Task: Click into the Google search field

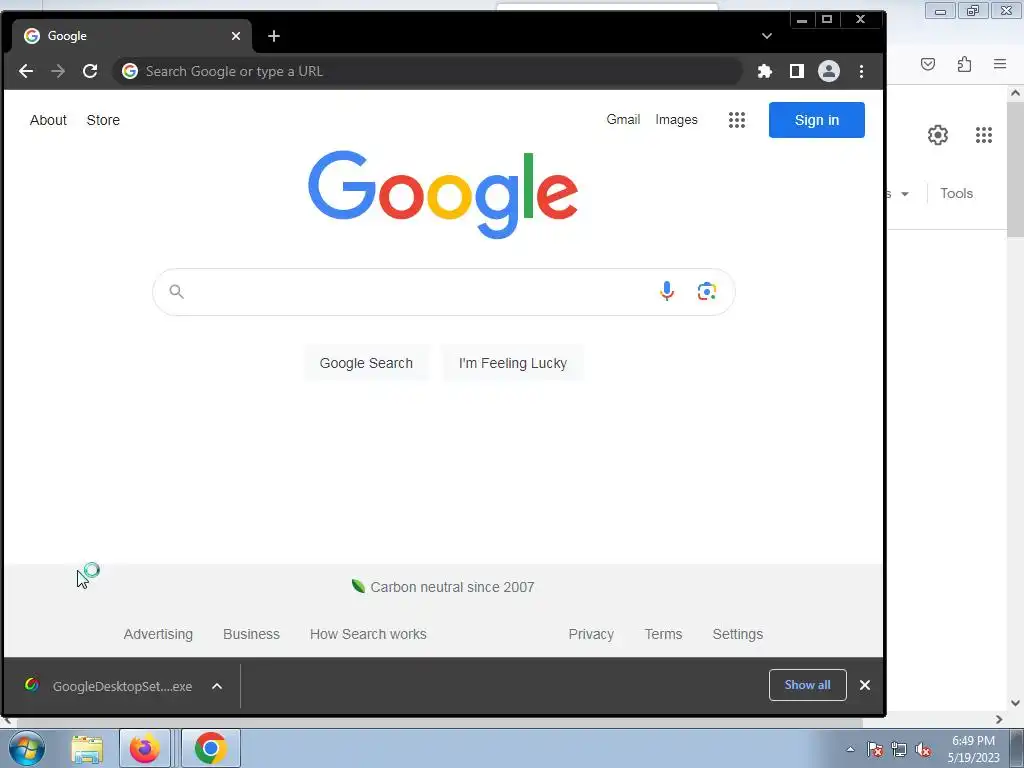Action: (443, 292)
